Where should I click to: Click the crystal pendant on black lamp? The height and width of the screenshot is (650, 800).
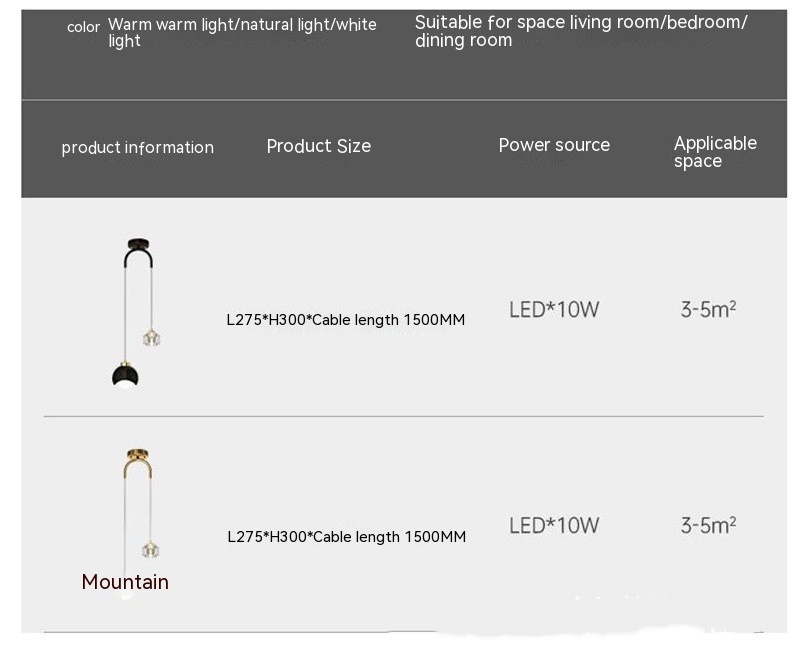point(153,336)
